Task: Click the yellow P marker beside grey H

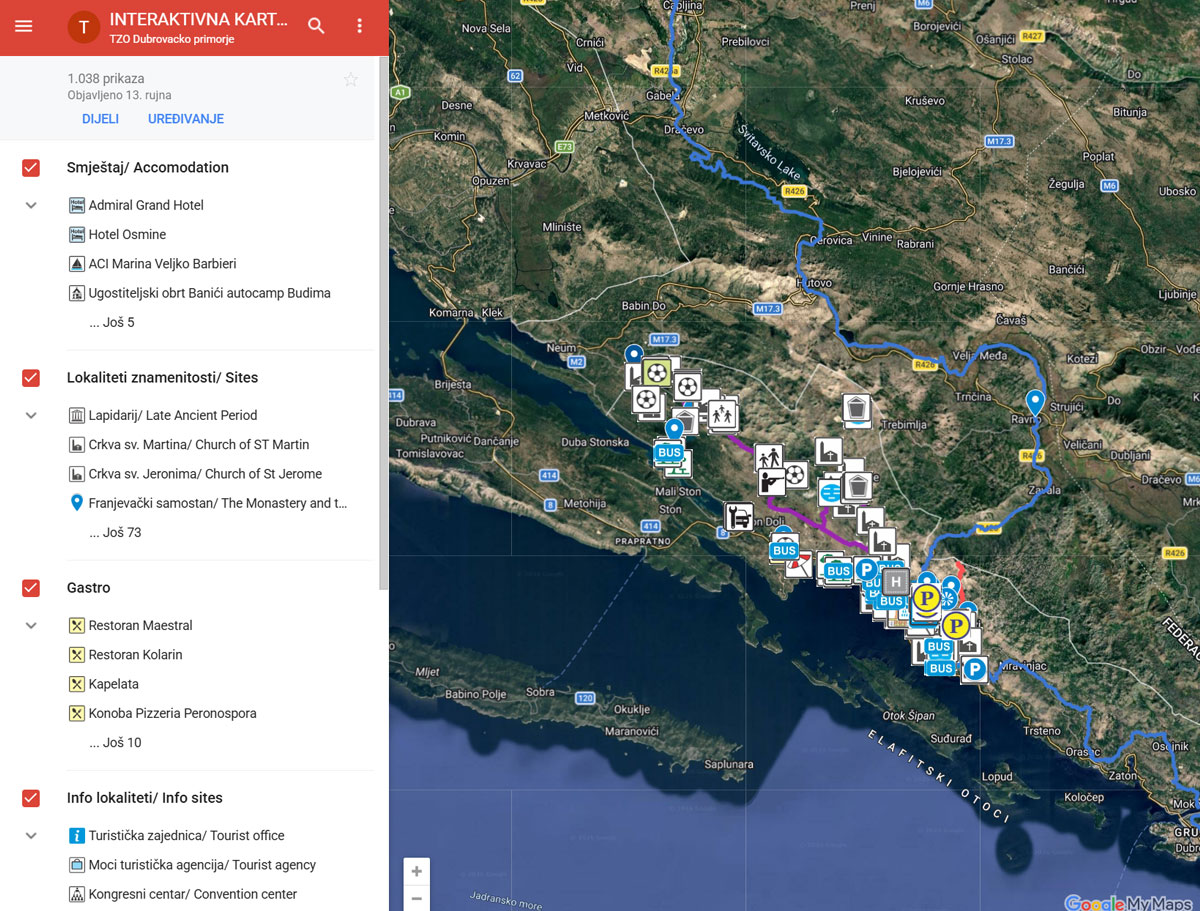Action: pos(926,599)
